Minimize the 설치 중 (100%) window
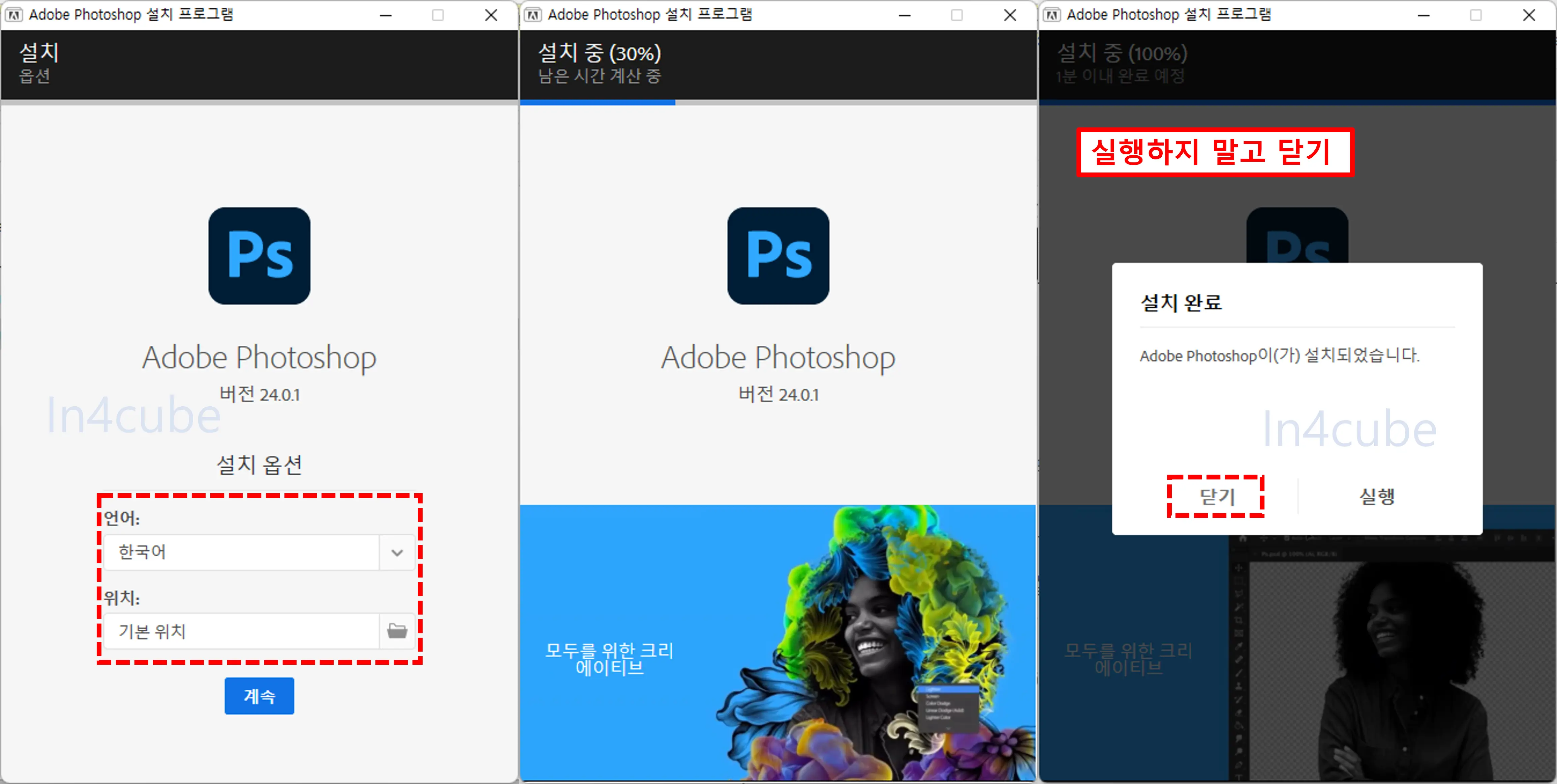 point(1424,15)
